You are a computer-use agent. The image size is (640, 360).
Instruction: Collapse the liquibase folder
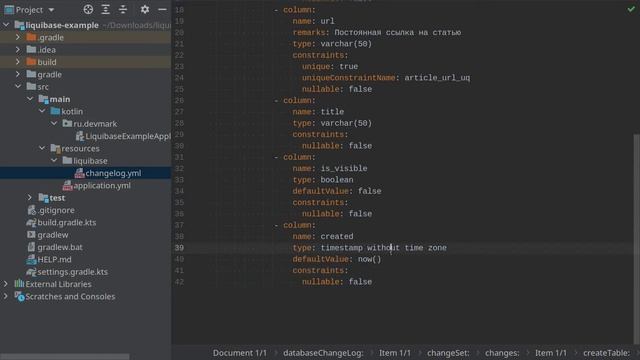coord(54,160)
